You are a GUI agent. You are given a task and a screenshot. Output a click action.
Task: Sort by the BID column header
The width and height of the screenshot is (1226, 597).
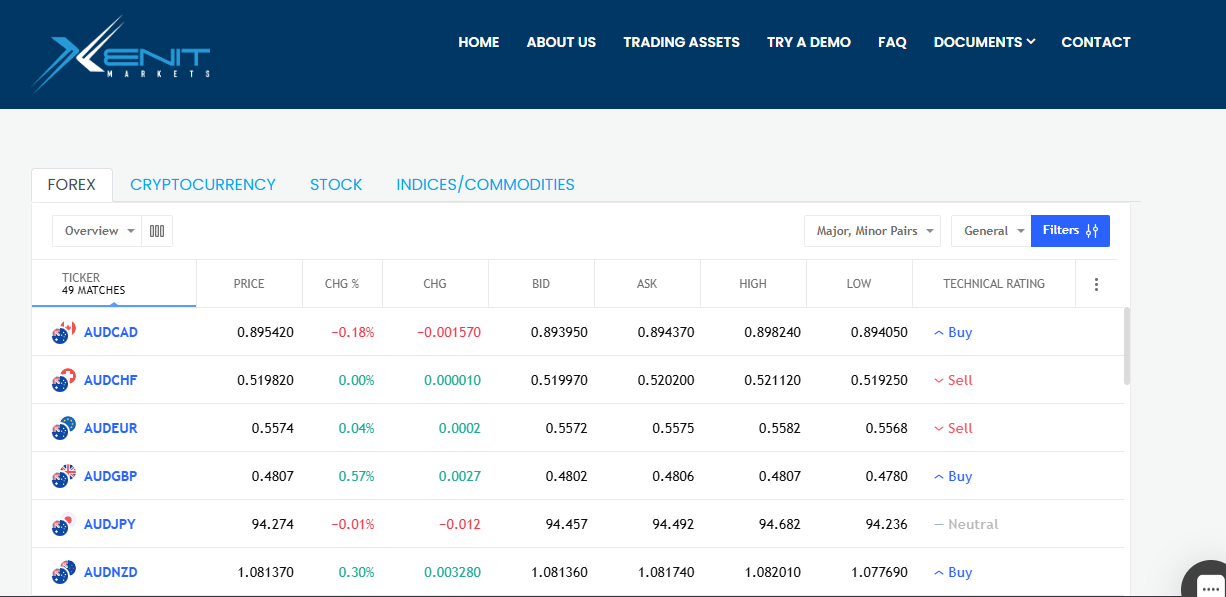point(541,284)
